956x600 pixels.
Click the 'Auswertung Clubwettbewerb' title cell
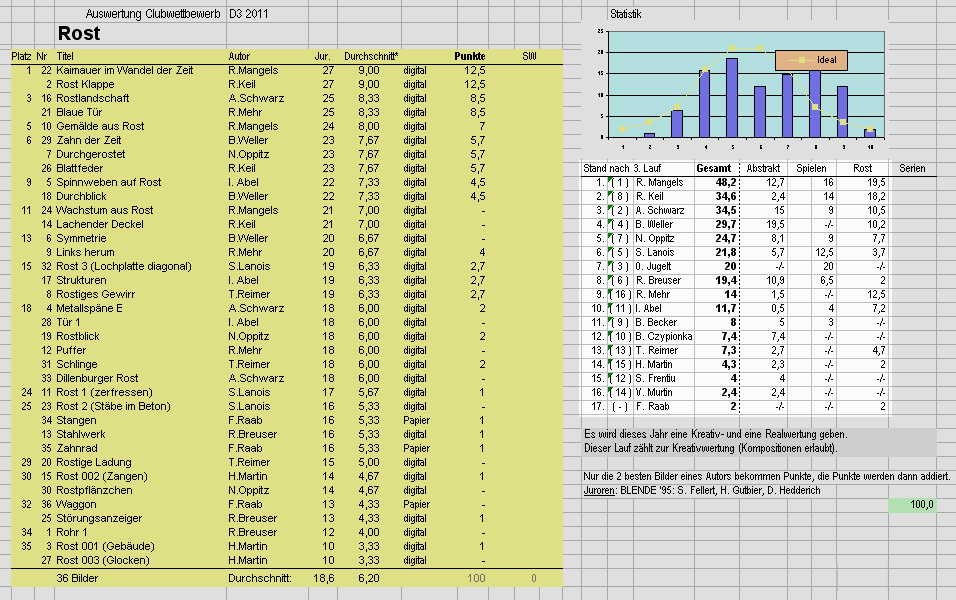(x=153, y=13)
